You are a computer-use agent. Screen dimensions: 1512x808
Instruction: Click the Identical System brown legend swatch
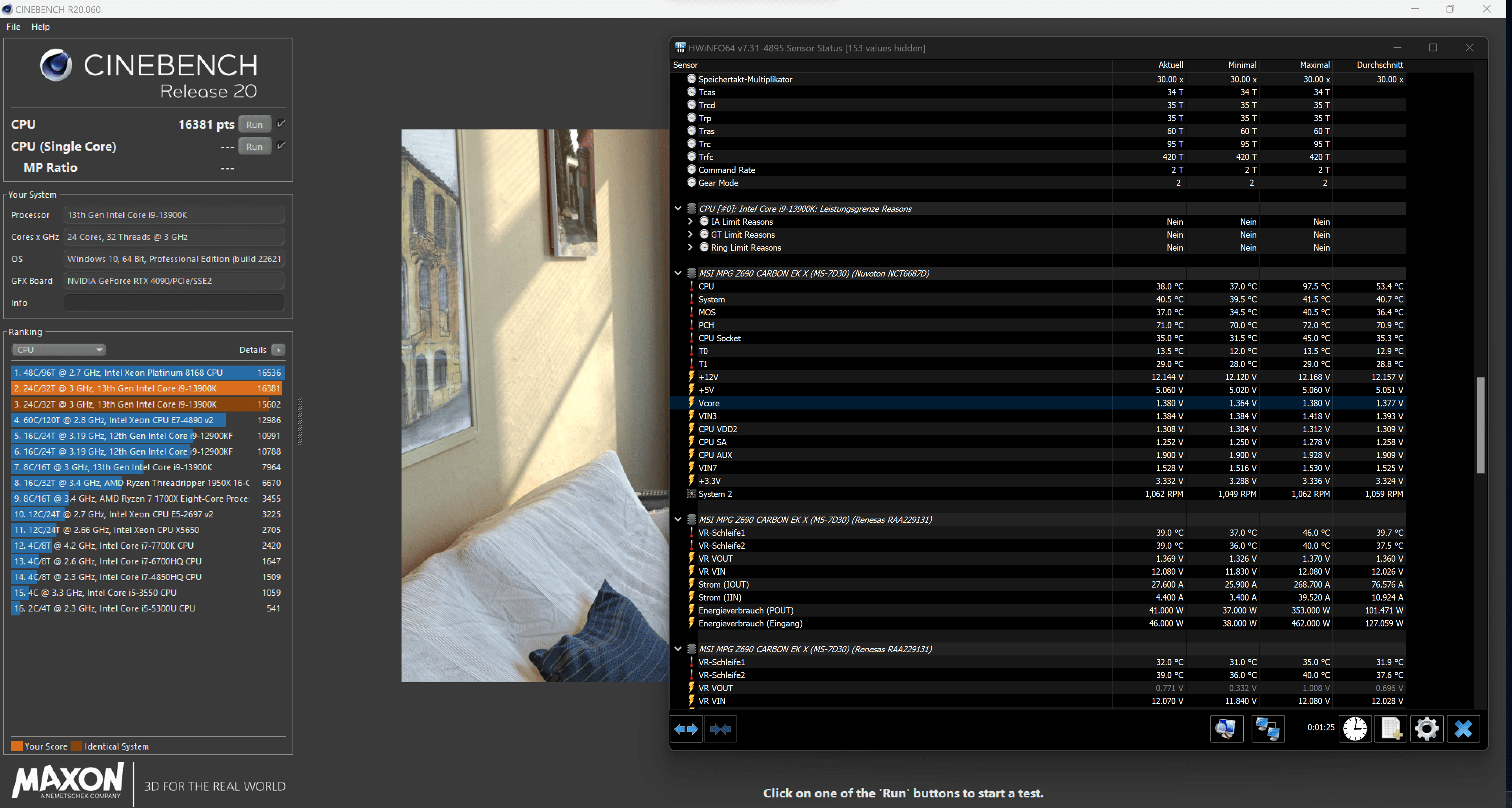tap(76, 746)
